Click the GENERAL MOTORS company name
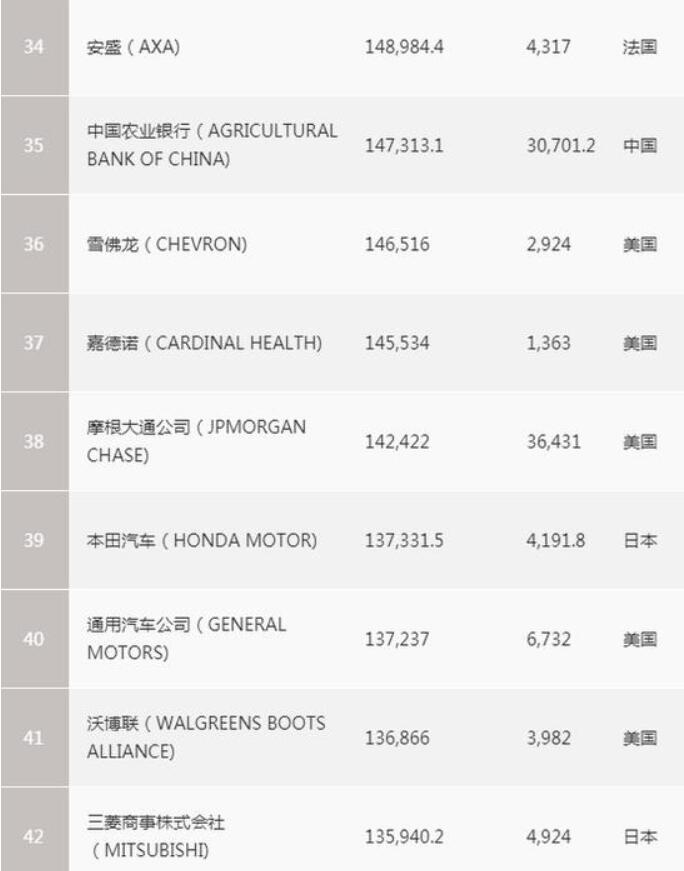The height and width of the screenshot is (871, 684). [186, 638]
